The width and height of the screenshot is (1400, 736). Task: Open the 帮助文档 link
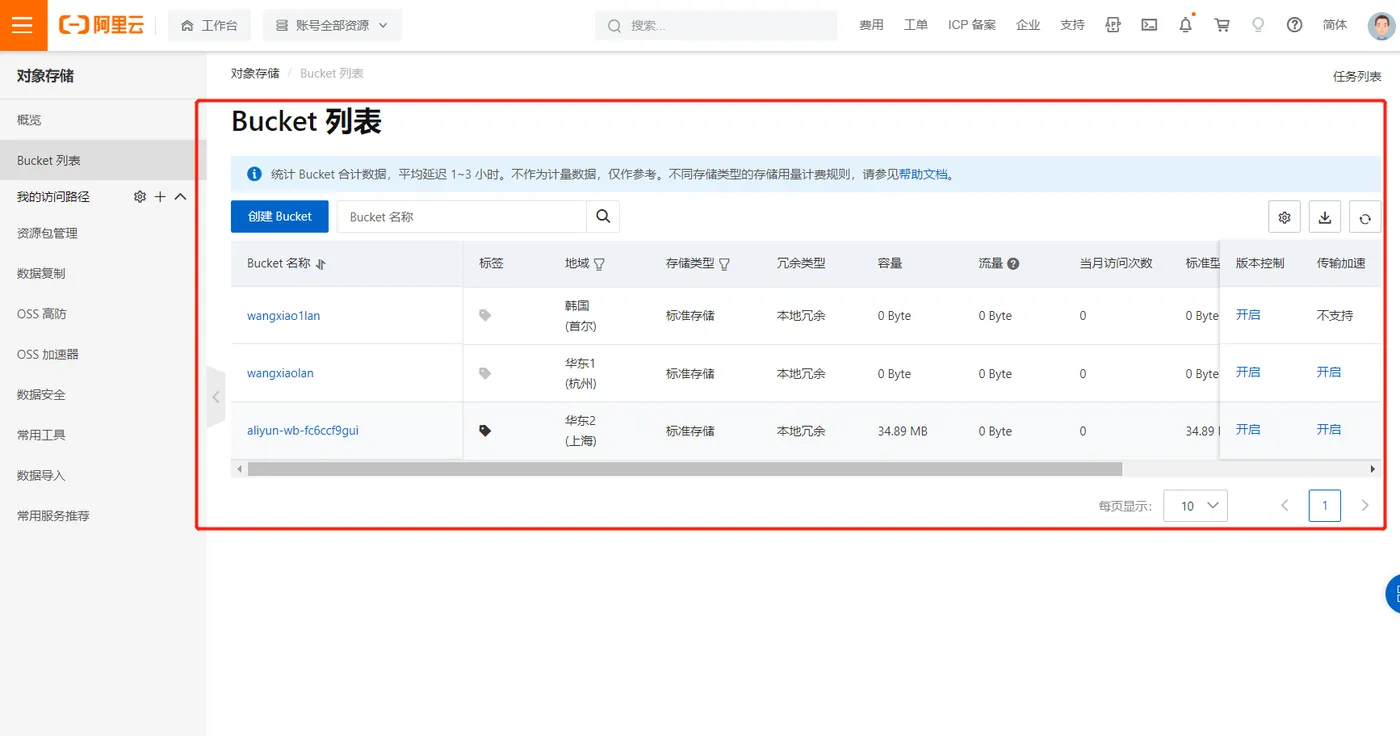923,174
